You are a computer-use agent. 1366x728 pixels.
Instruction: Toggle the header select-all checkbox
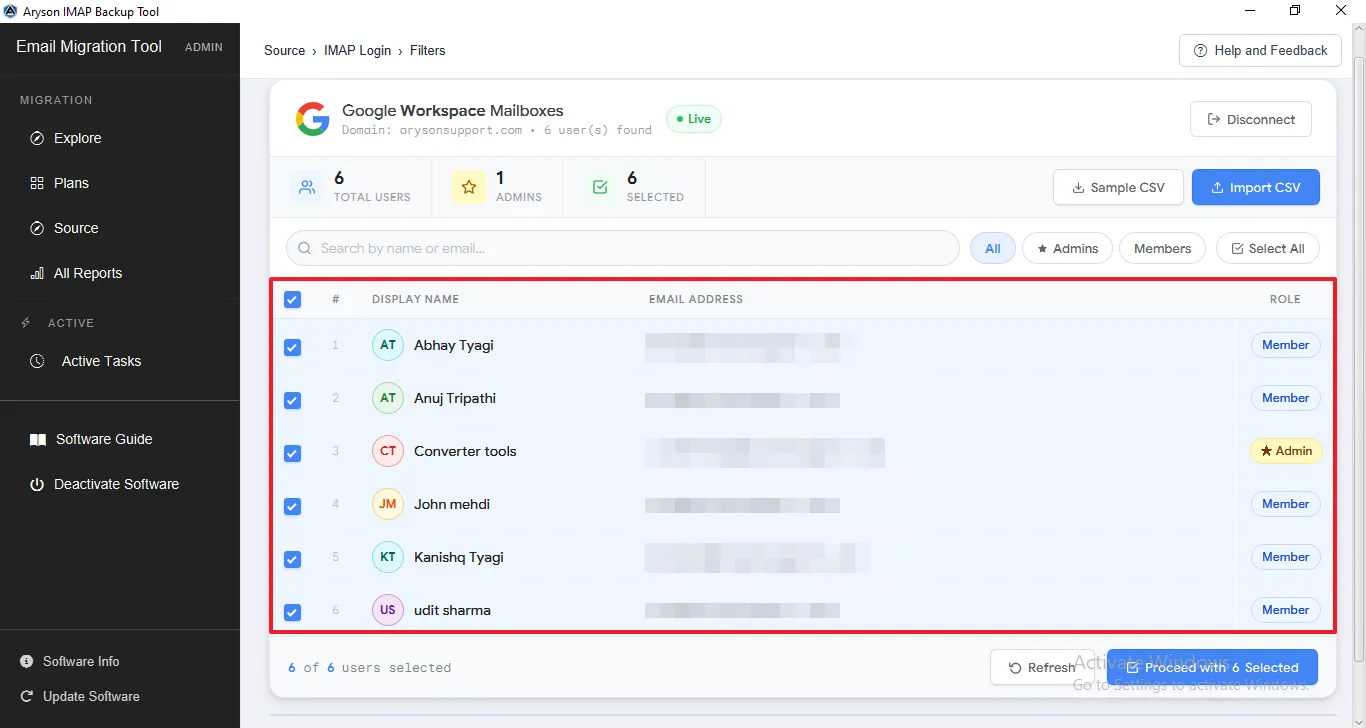tap(292, 299)
